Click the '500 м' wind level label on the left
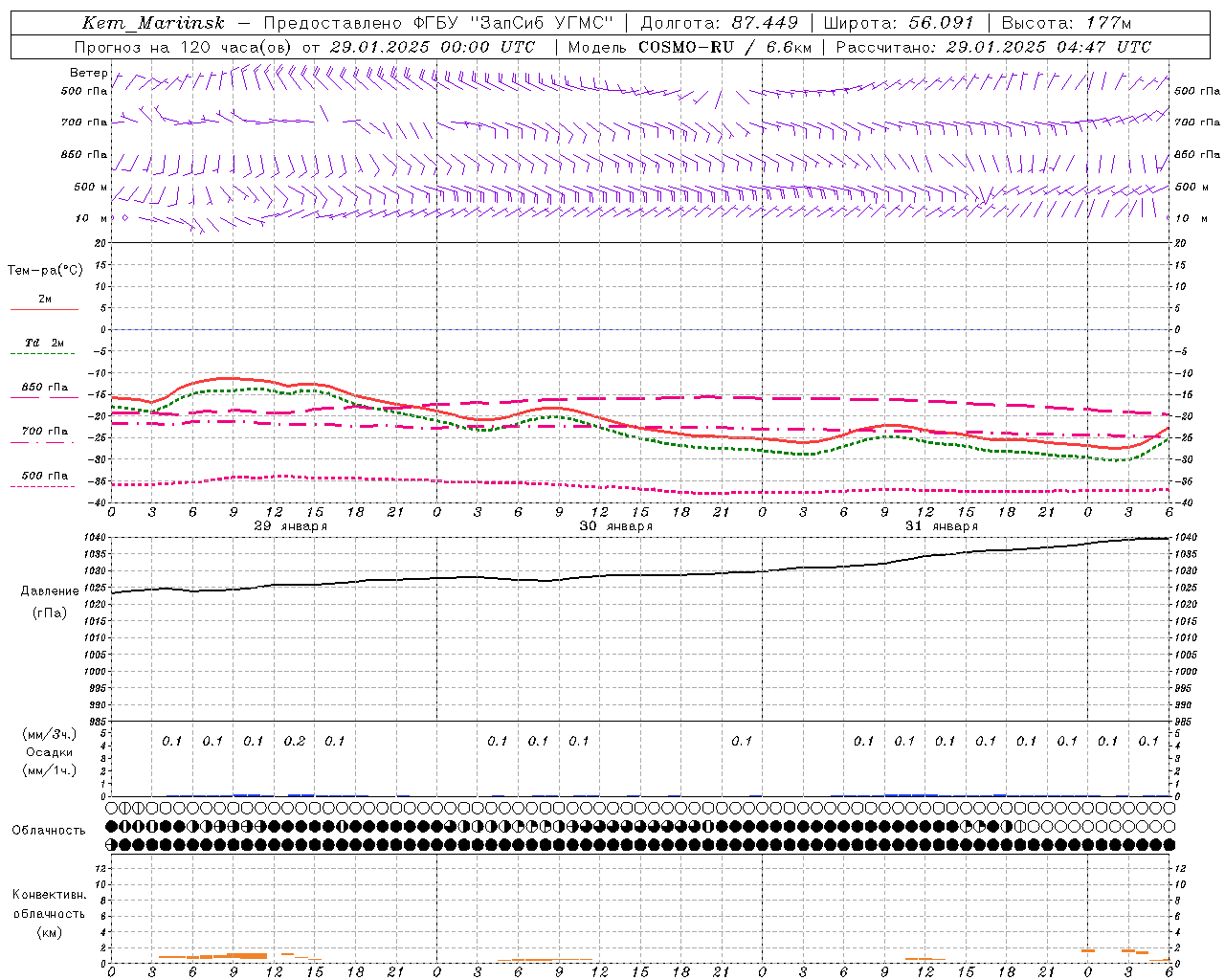 click(91, 187)
